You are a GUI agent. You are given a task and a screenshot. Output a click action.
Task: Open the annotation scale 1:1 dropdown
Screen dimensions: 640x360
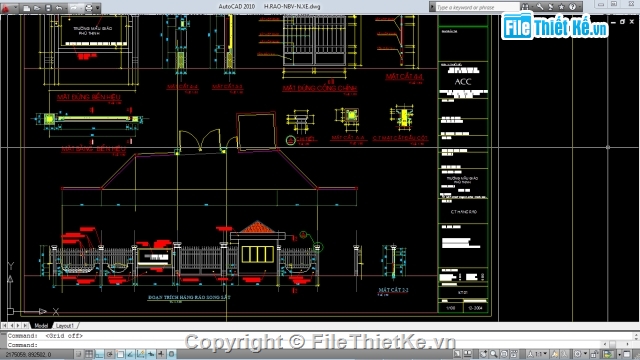538,354
